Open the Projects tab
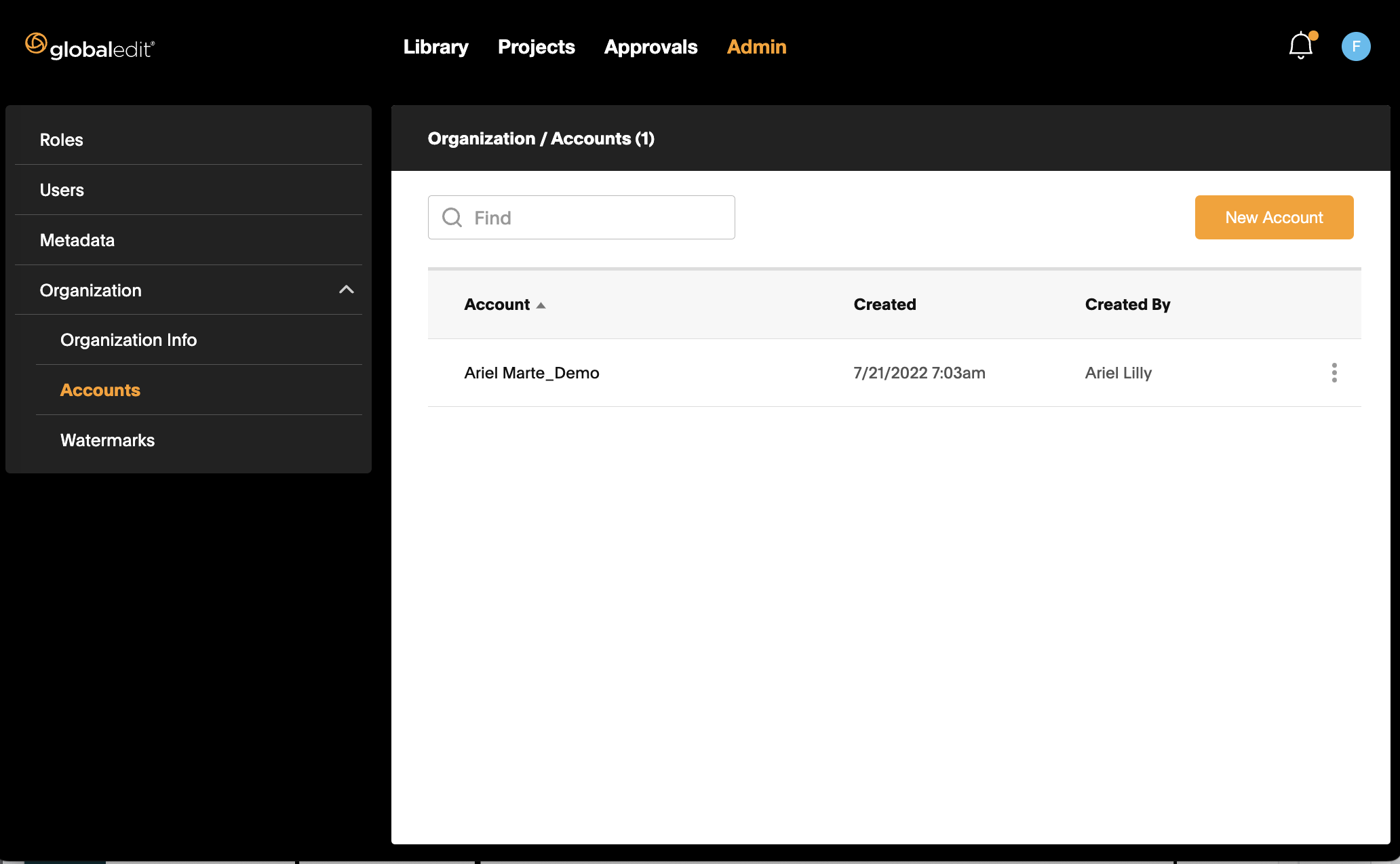The height and width of the screenshot is (864, 1400). point(536,47)
